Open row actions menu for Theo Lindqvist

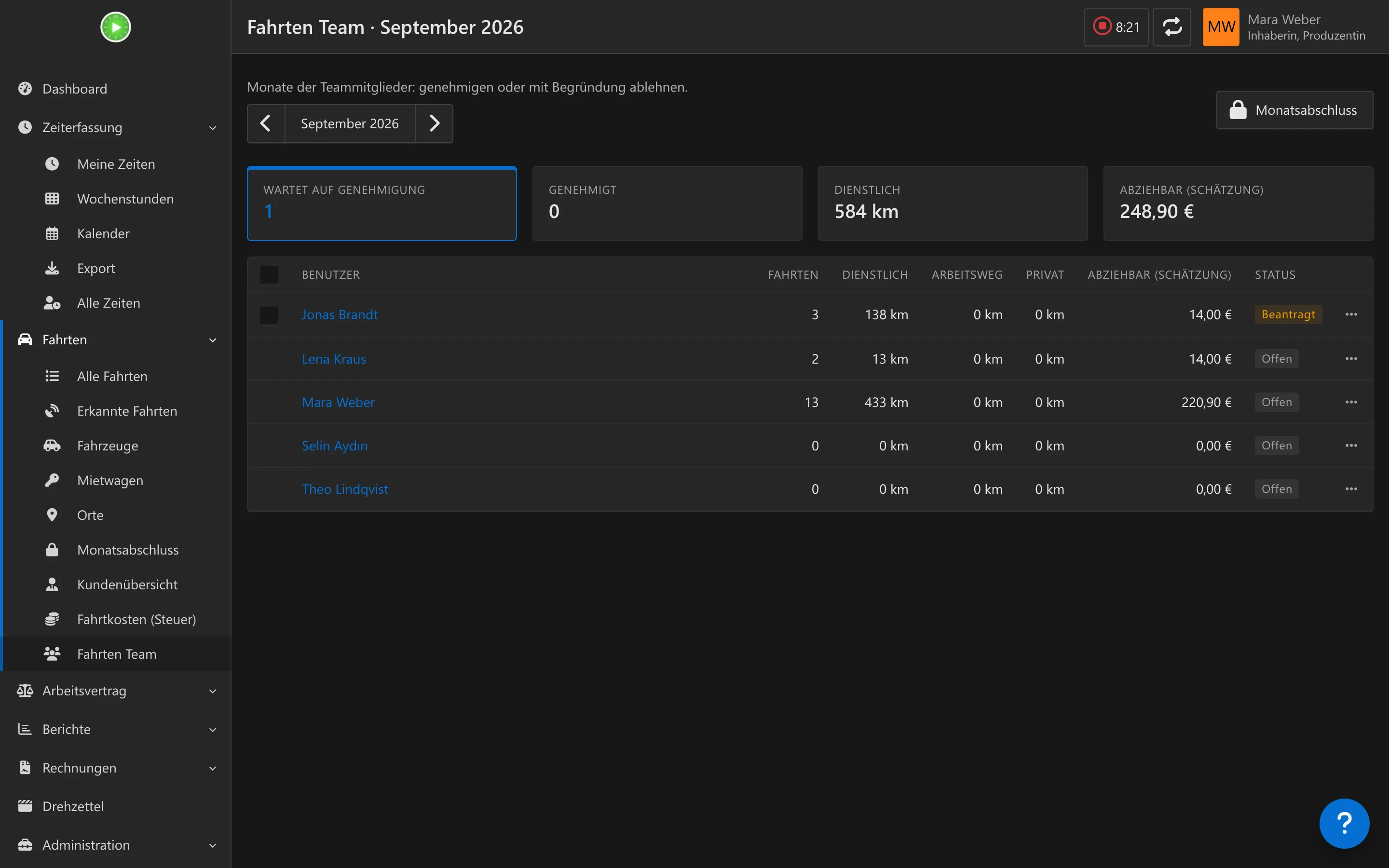coord(1351,489)
